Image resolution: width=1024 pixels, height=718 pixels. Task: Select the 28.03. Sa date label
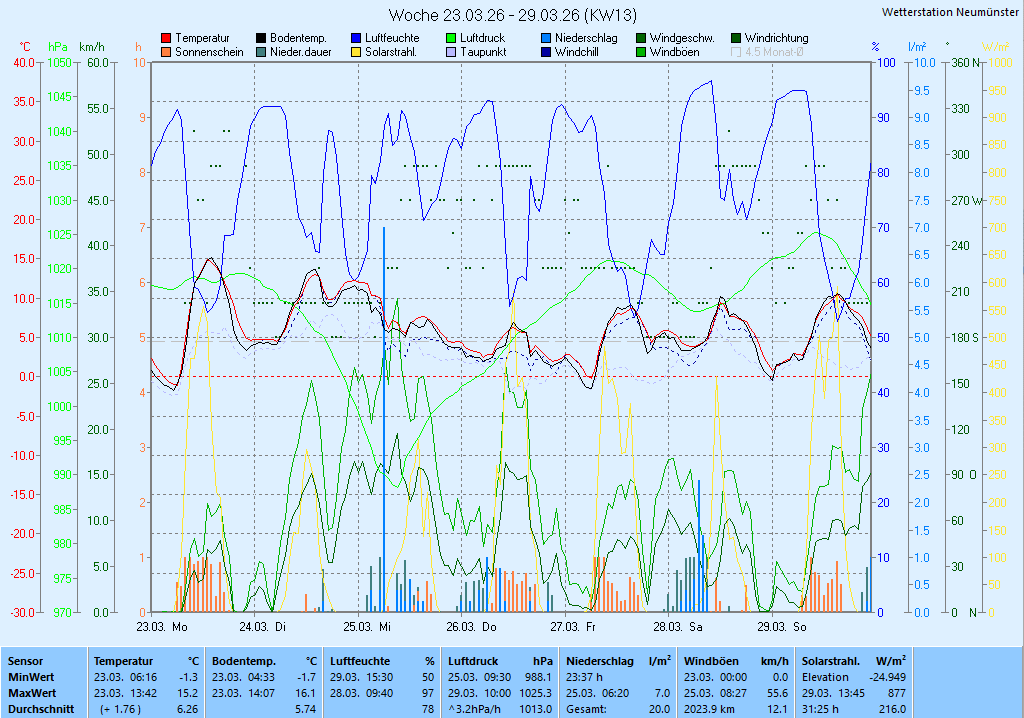pyautogui.click(x=678, y=627)
